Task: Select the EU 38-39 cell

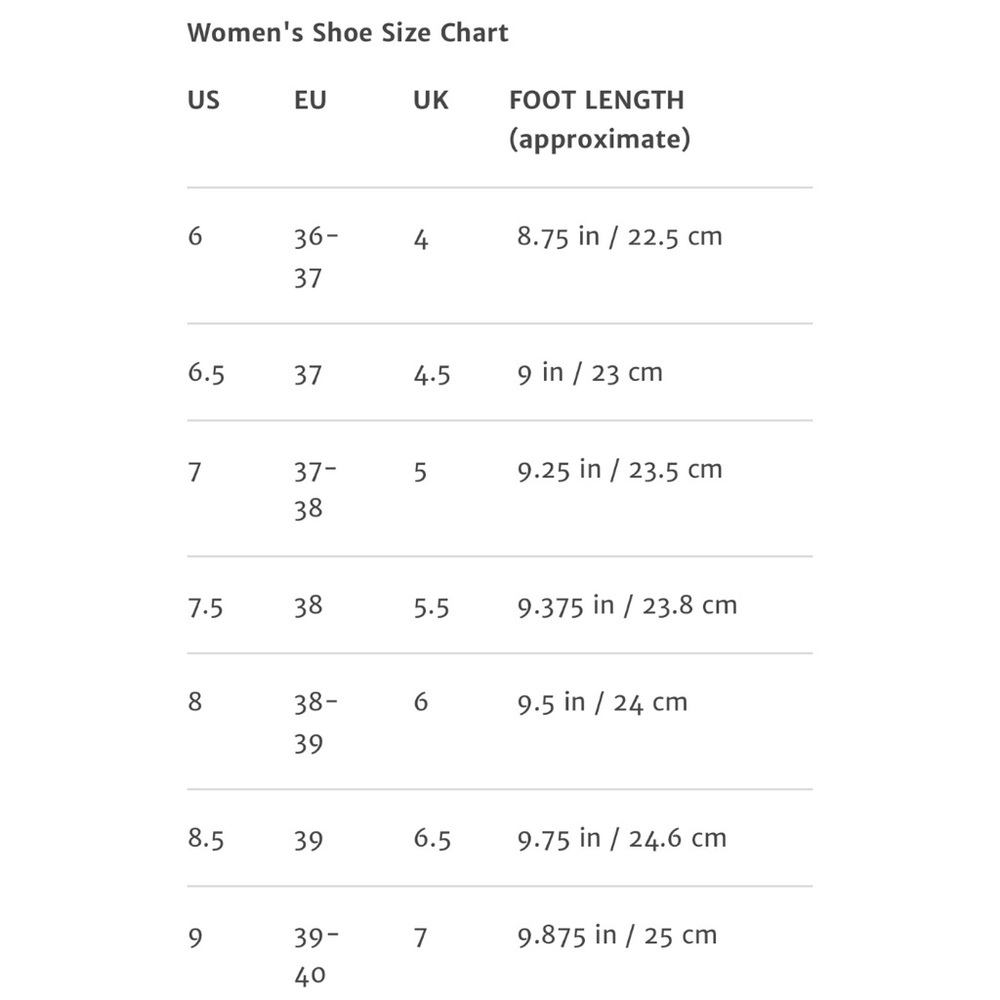Action: (316, 723)
